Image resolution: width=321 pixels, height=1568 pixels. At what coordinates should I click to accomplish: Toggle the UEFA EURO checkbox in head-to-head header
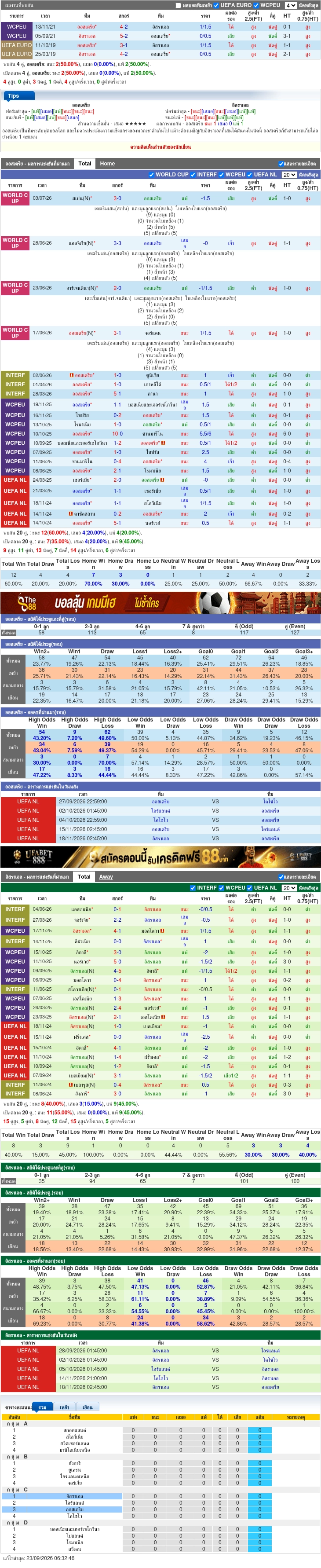coord(216,5)
